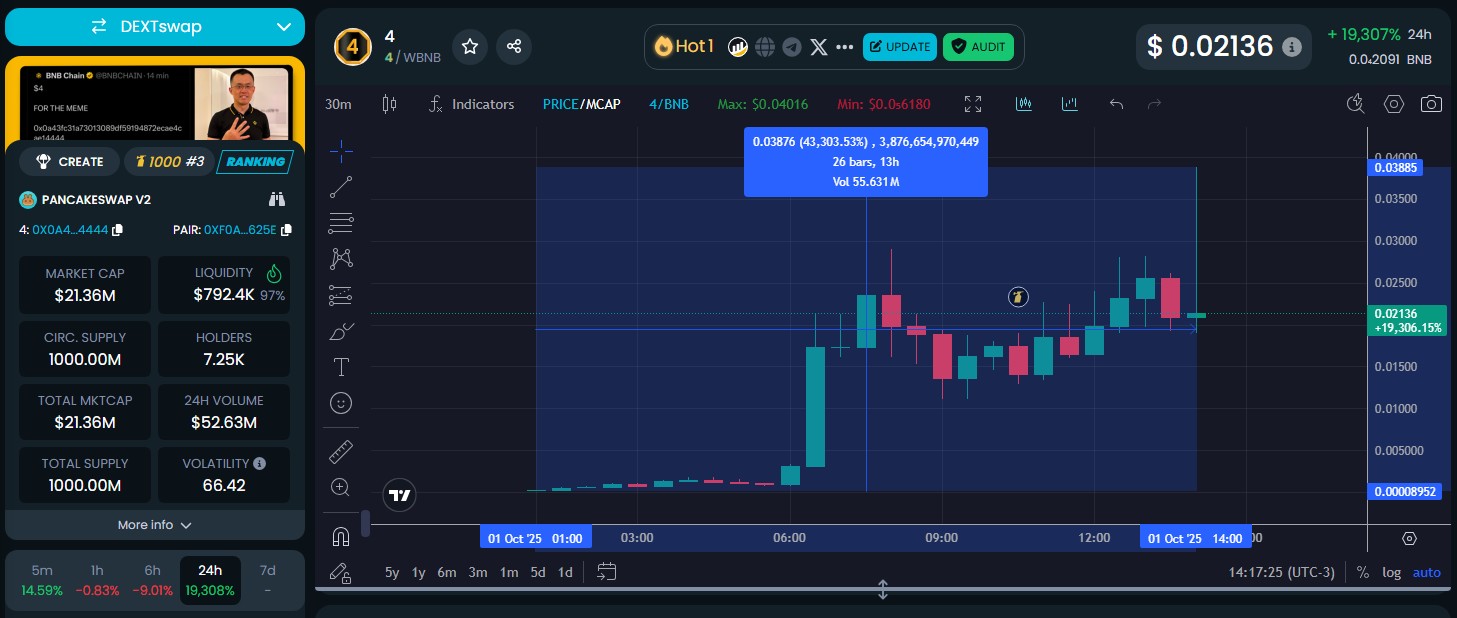Click the AUDIT button
Image resolution: width=1457 pixels, height=618 pixels.
[x=978, y=47]
